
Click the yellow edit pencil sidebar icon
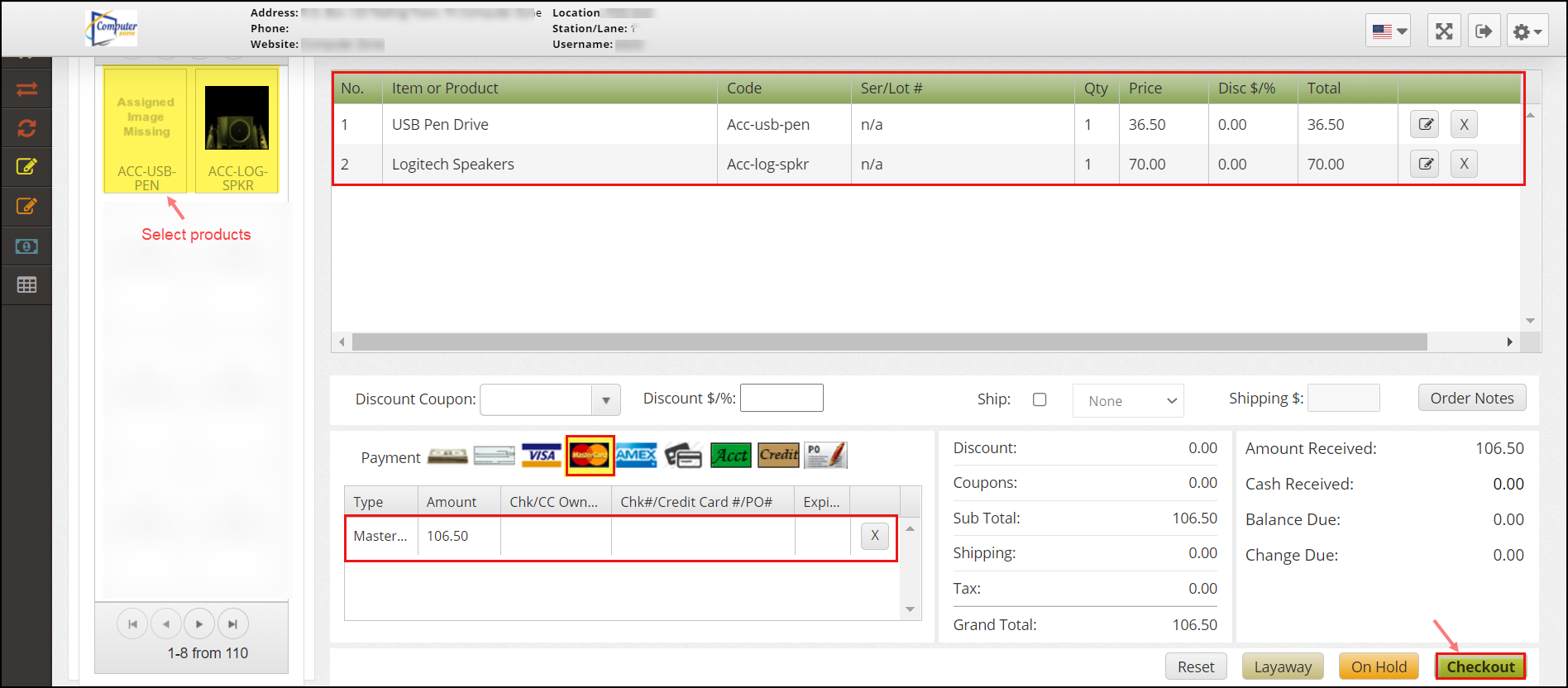26,166
